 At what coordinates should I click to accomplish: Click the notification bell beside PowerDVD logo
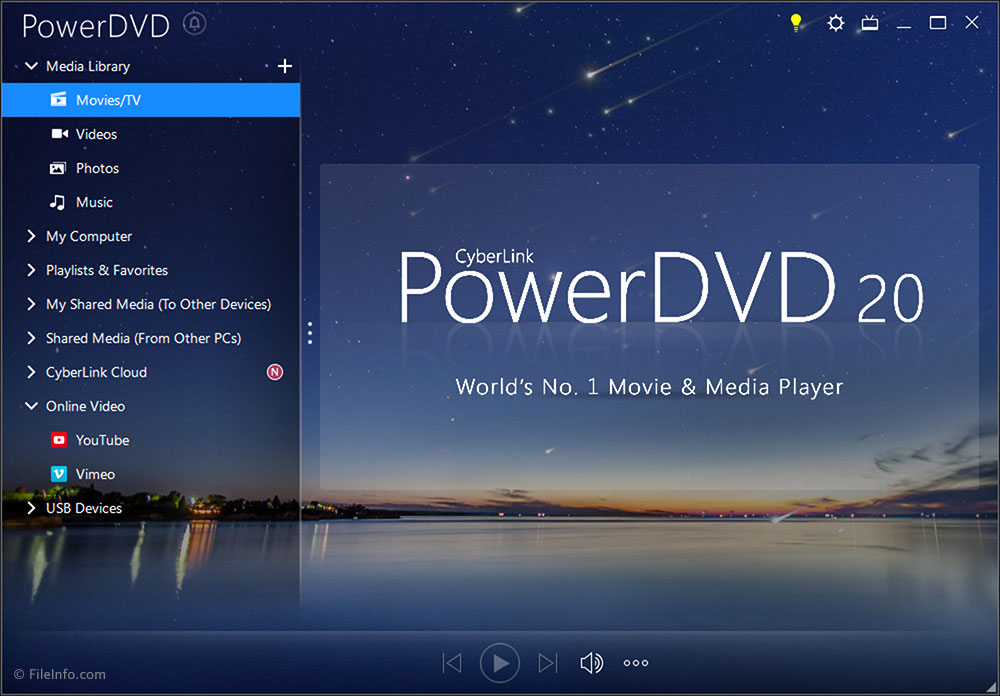point(194,23)
